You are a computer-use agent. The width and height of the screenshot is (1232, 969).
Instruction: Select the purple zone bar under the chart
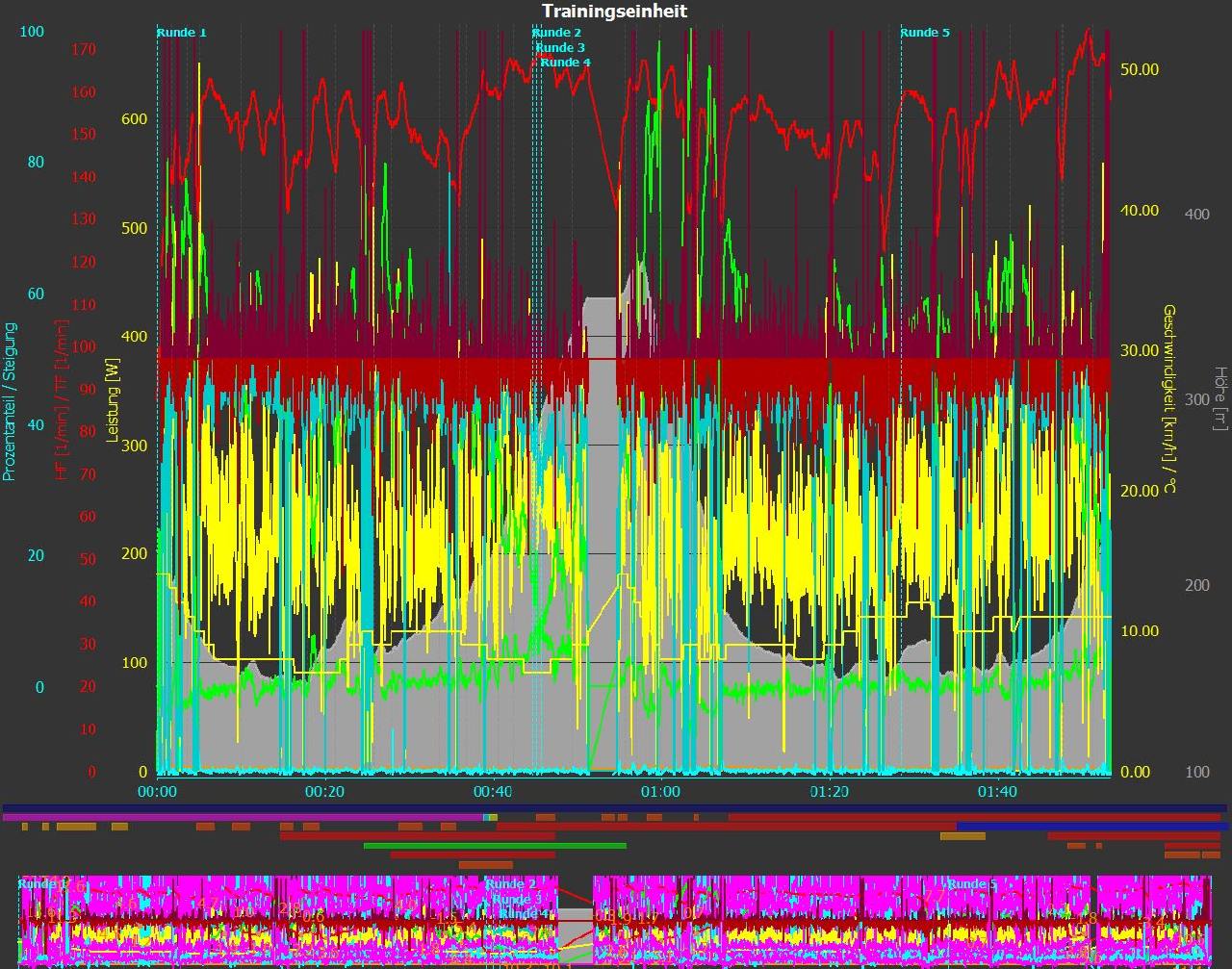point(241,817)
